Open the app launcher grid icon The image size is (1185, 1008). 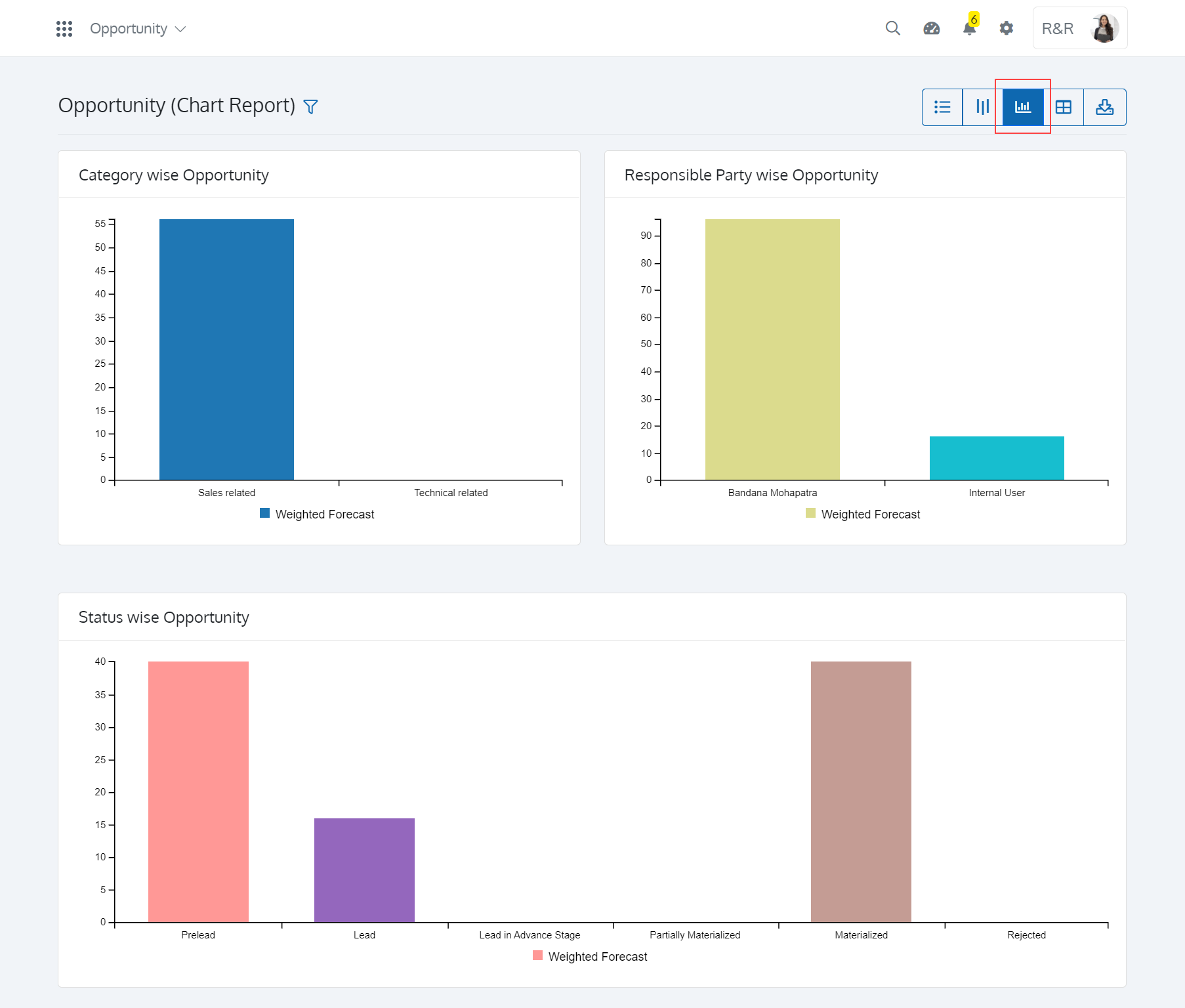tap(64, 29)
